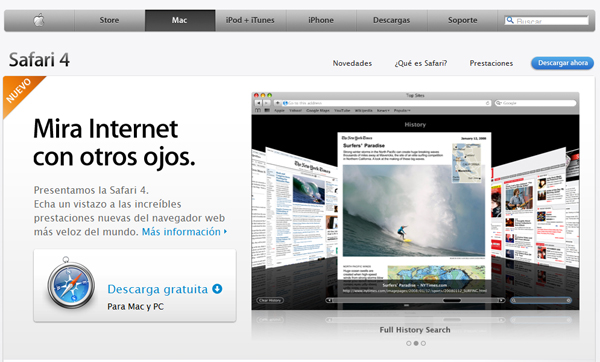Viewport: 600px width, 362px height.
Task: Click the blue Descargar ahora button
Action: click(x=562, y=63)
